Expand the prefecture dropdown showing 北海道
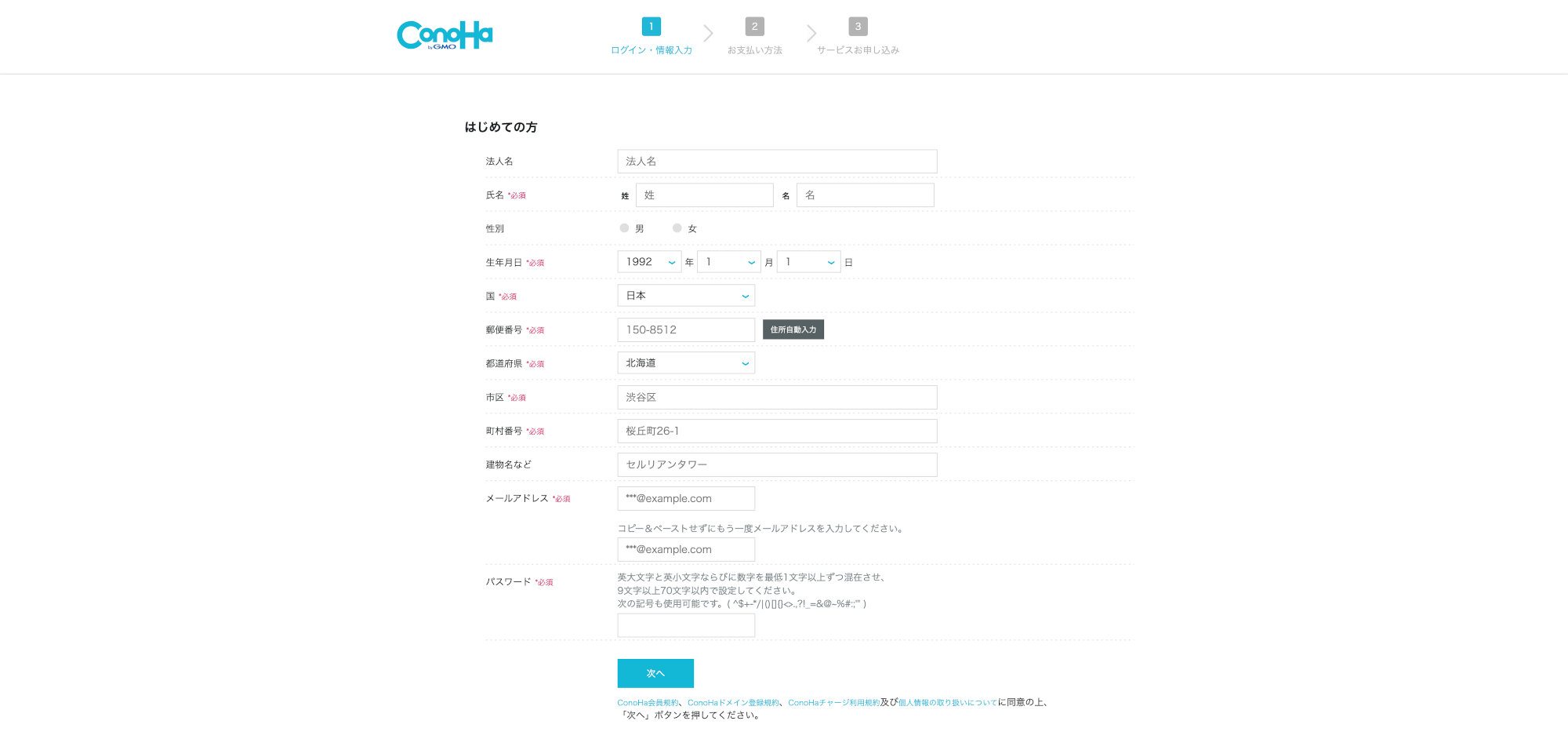This screenshot has height=750, width=1568. [686, 363]
